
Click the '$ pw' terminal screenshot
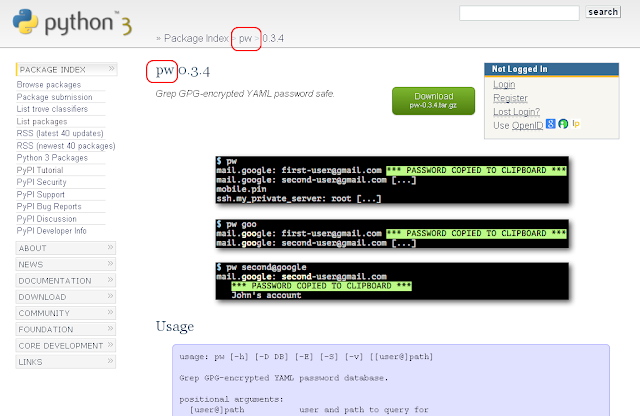point(392,180)
